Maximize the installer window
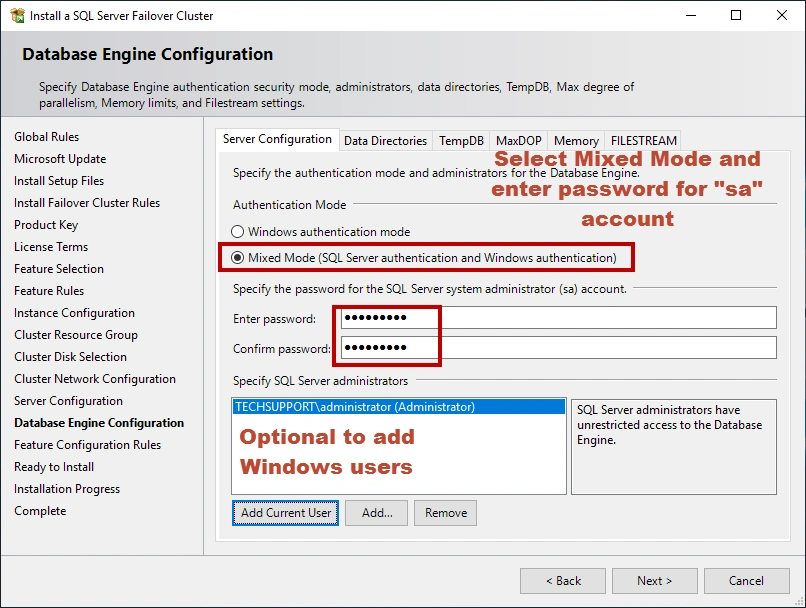 [x=736, y=16]
